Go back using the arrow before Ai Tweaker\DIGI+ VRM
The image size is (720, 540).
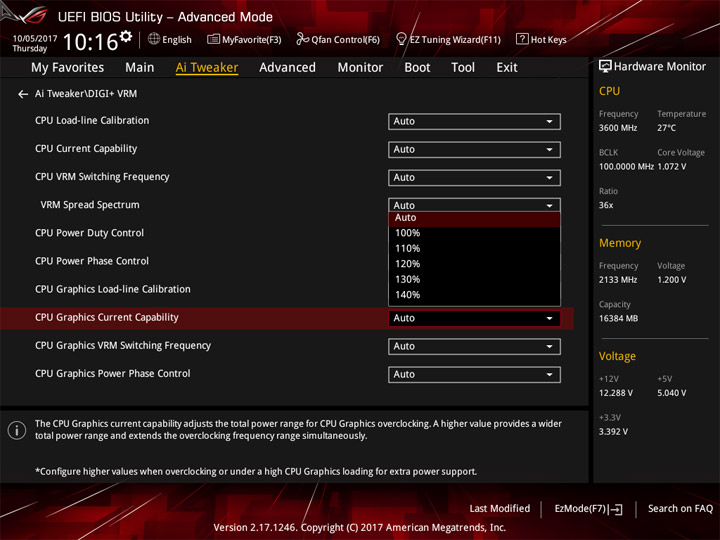point(23,94)
